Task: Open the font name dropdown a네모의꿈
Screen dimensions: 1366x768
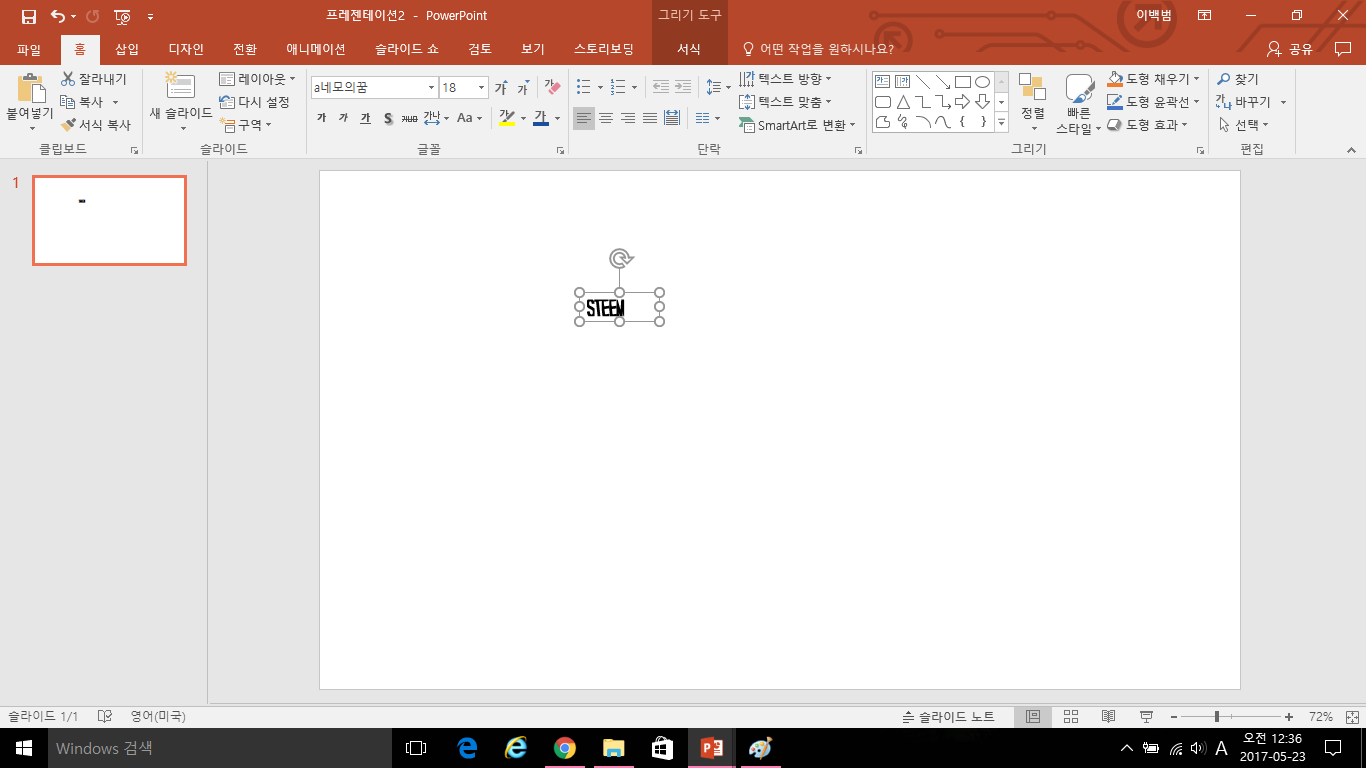Action: click(431, 88)
